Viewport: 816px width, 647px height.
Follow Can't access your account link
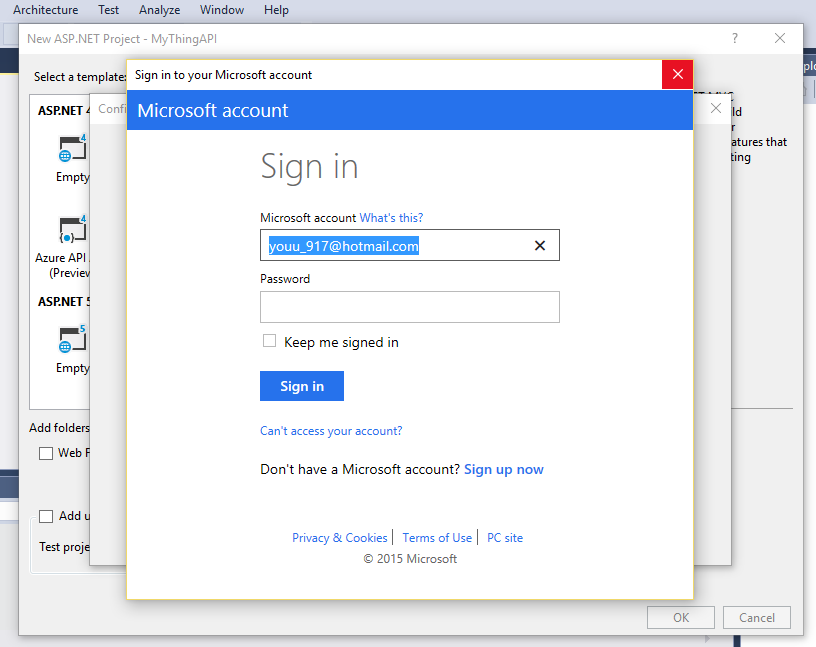[331, 431]
